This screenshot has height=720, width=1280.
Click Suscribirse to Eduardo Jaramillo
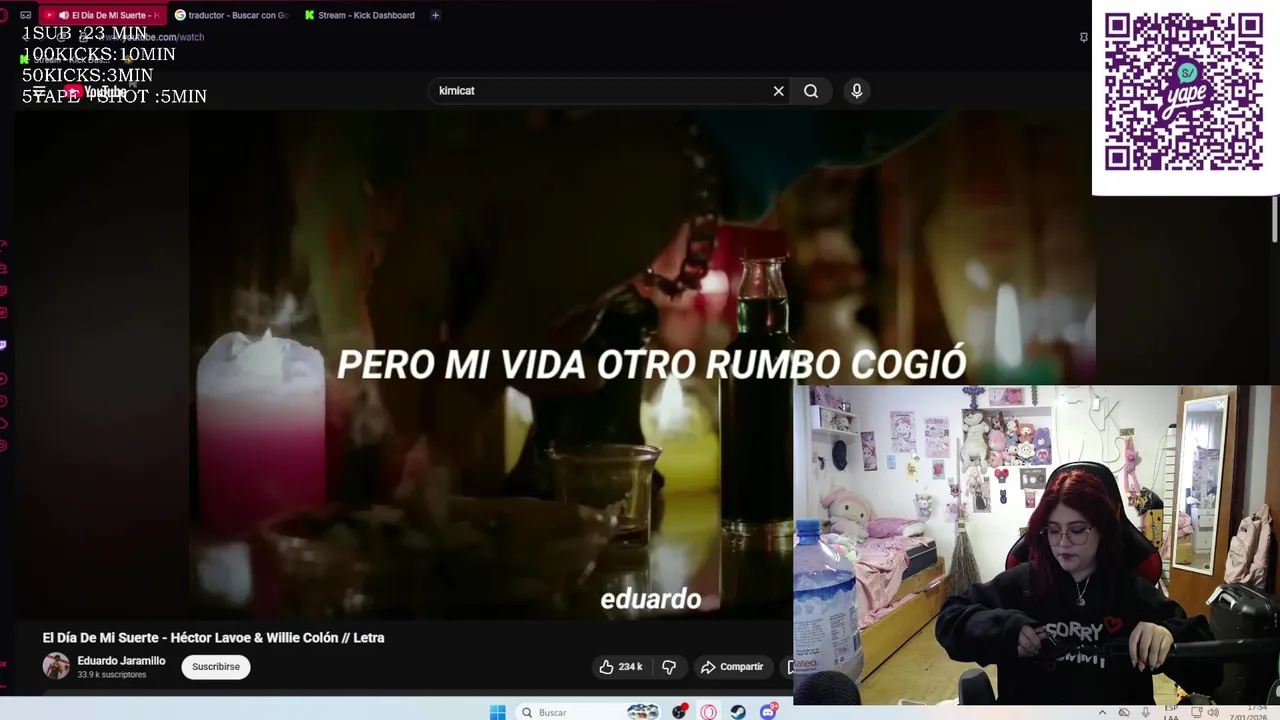(x=216, y=667)
